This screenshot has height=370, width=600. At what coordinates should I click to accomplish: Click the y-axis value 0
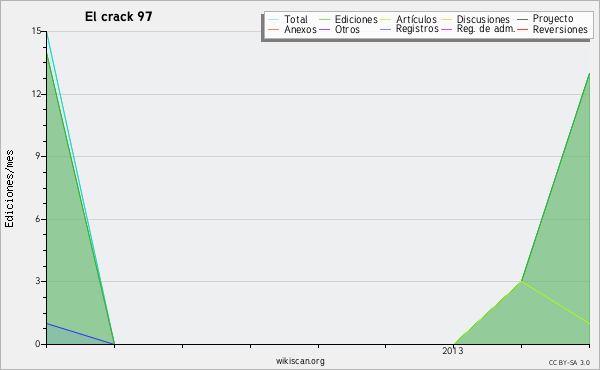click(x=38, y=344)
